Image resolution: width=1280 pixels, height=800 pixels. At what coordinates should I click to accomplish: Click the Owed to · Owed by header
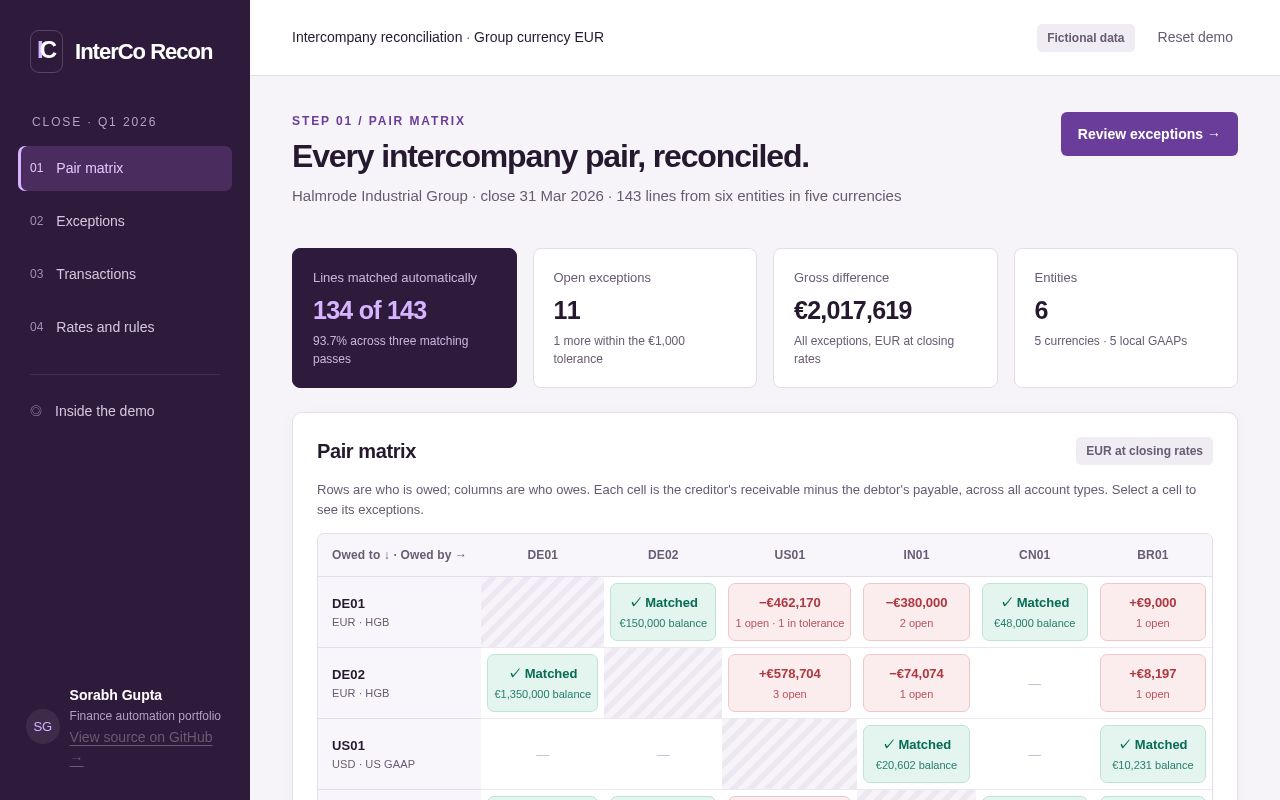(x=399, y=555)
